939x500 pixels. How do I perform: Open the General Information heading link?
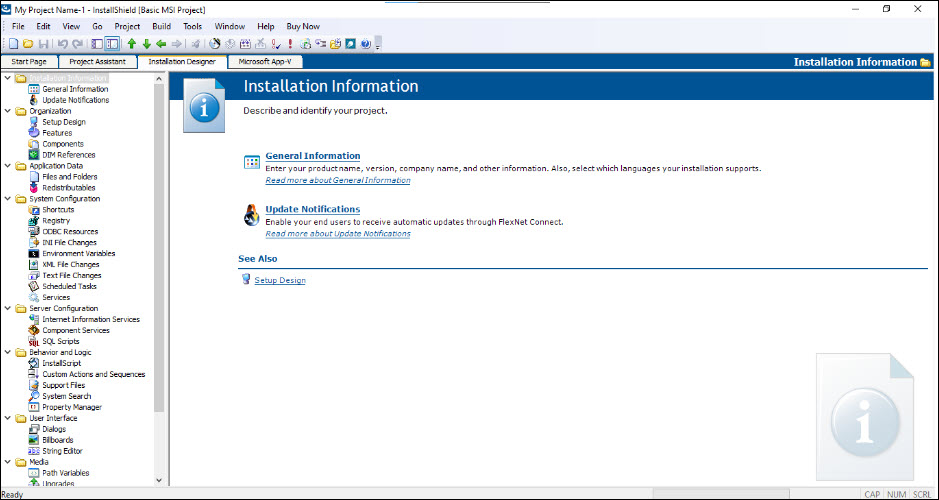[x=313, y=156]
